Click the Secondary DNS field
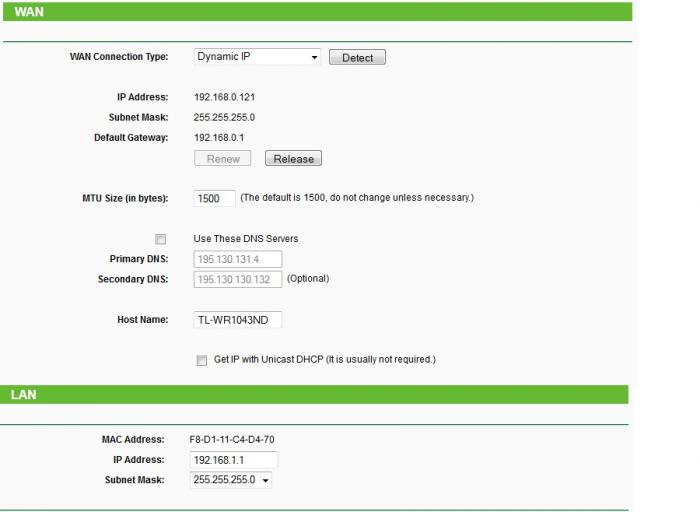Viewport: 700px width, 512px height. [x=238, y=279]
